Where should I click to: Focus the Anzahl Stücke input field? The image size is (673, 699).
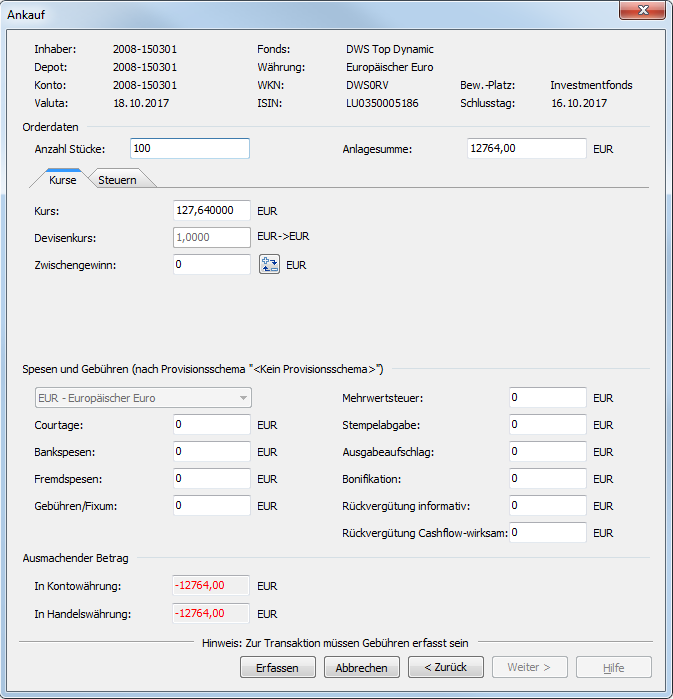pyautogui.click(x=189, y=149)
